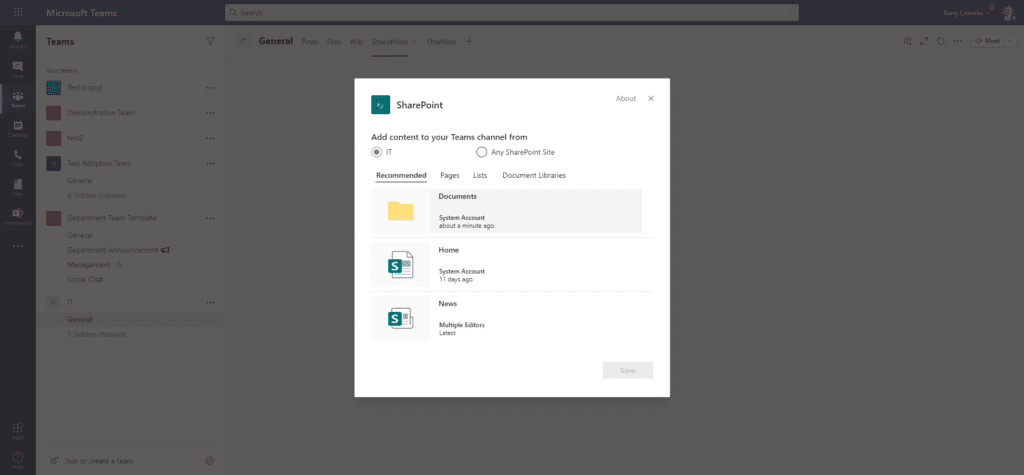1024x475 pixels.
Task: Open Activity in the left rail
Action: click(18, 38)
